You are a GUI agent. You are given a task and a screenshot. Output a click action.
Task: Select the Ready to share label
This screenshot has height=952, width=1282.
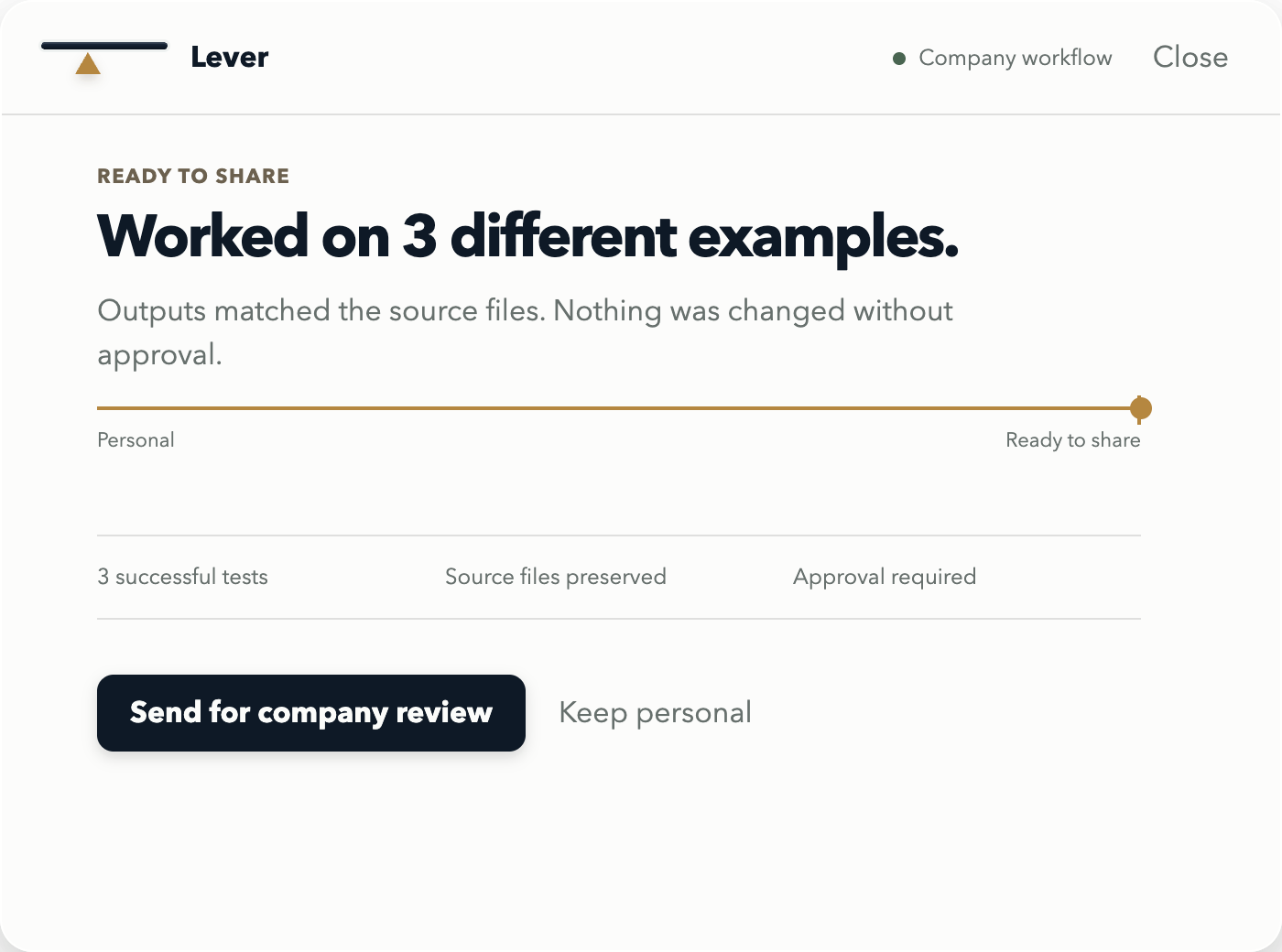1073,440
